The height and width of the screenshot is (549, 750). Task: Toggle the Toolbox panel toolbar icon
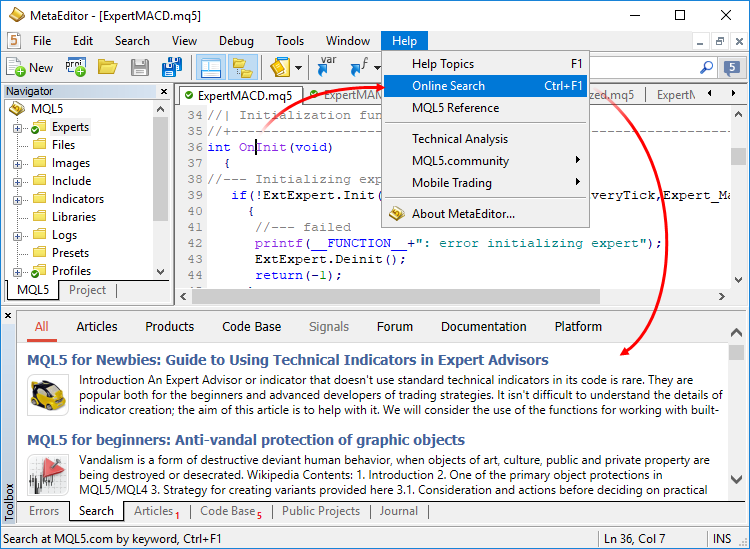(x=243, y=67)
